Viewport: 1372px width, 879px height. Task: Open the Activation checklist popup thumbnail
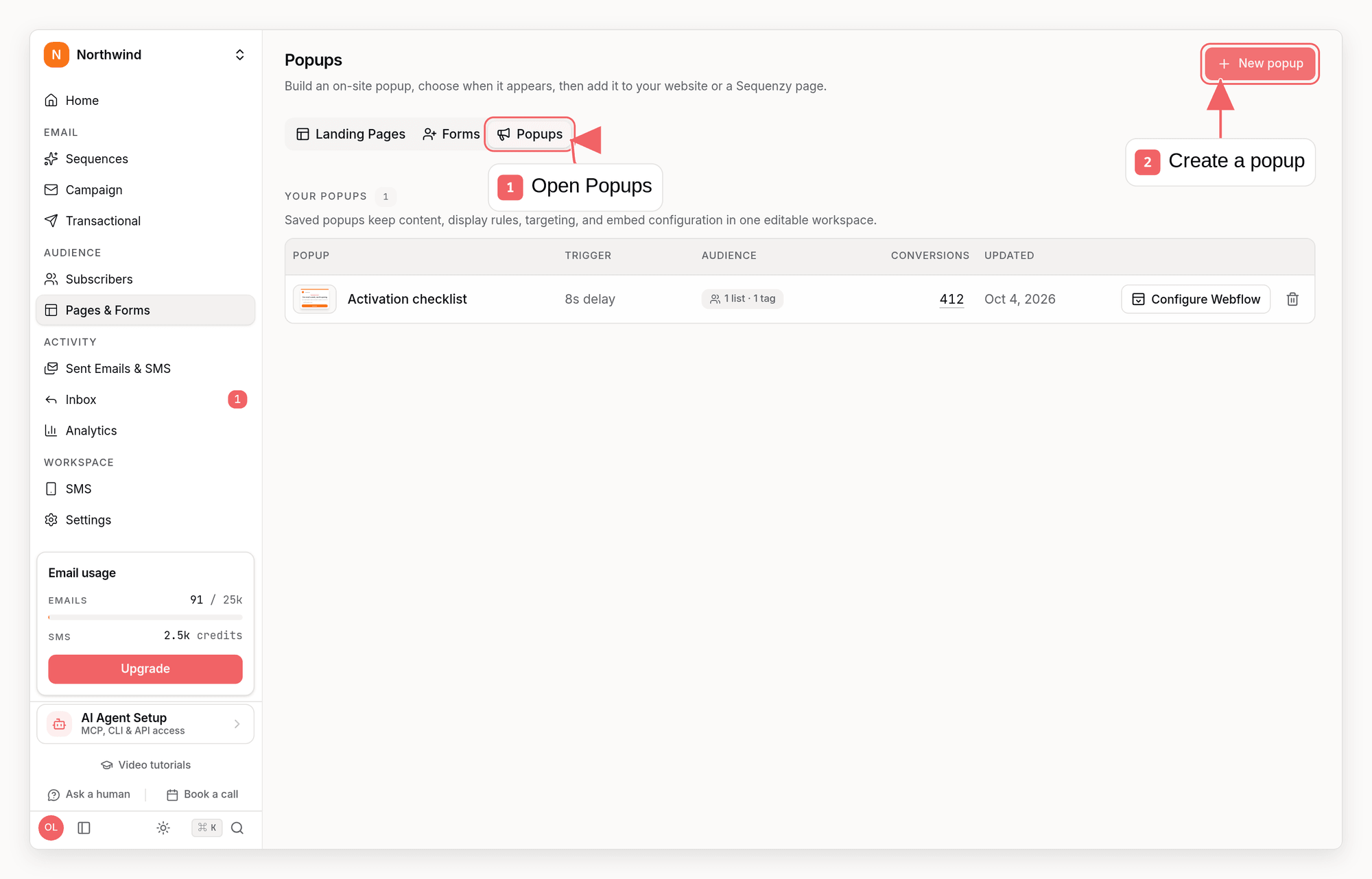(315, 299)
